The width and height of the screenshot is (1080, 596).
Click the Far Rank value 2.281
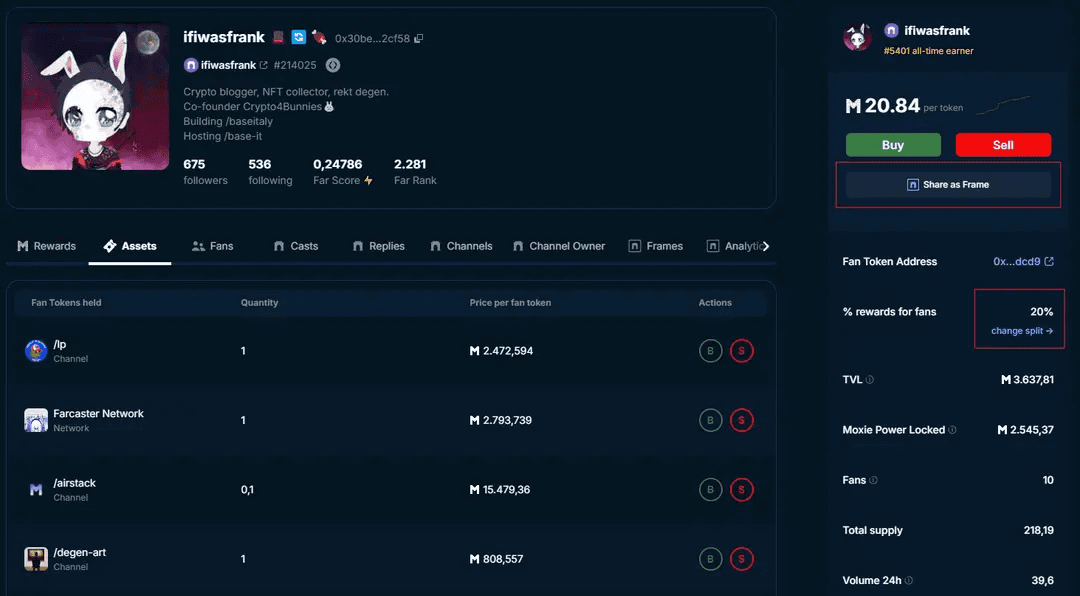coord(410,164)
